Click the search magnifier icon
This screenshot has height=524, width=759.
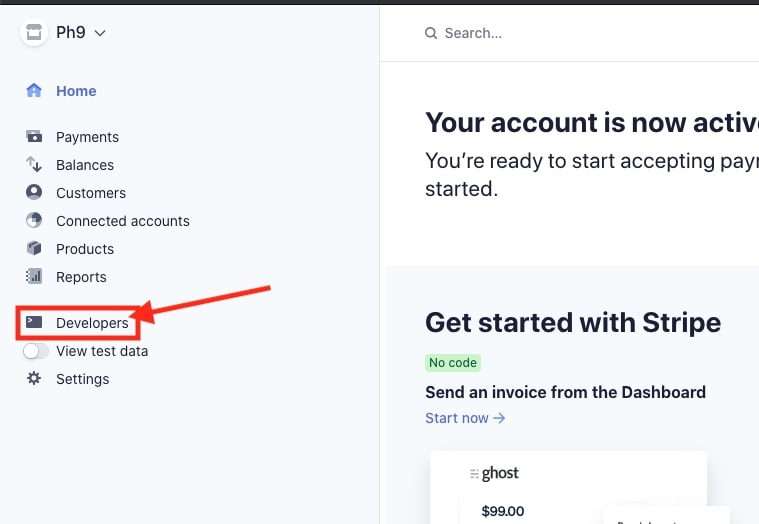tap(431, 33)
